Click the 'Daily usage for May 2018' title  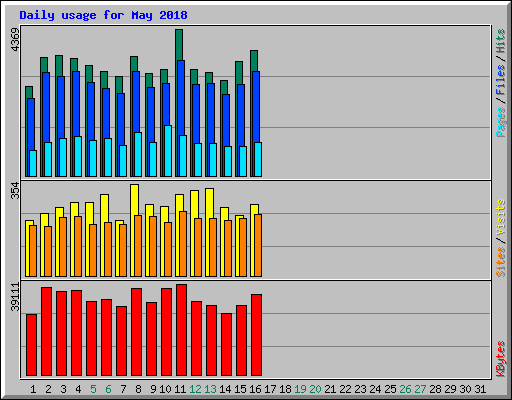[103, 15]
